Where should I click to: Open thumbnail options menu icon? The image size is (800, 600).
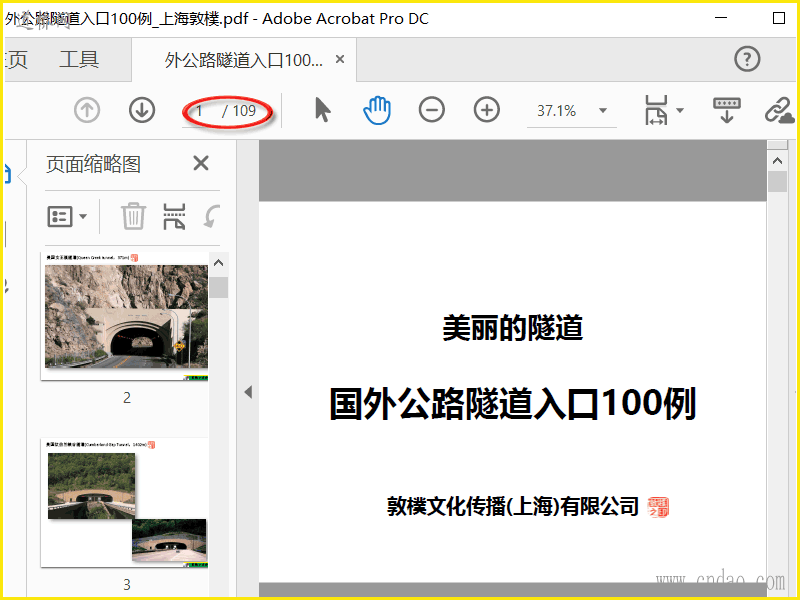(60, 216)
